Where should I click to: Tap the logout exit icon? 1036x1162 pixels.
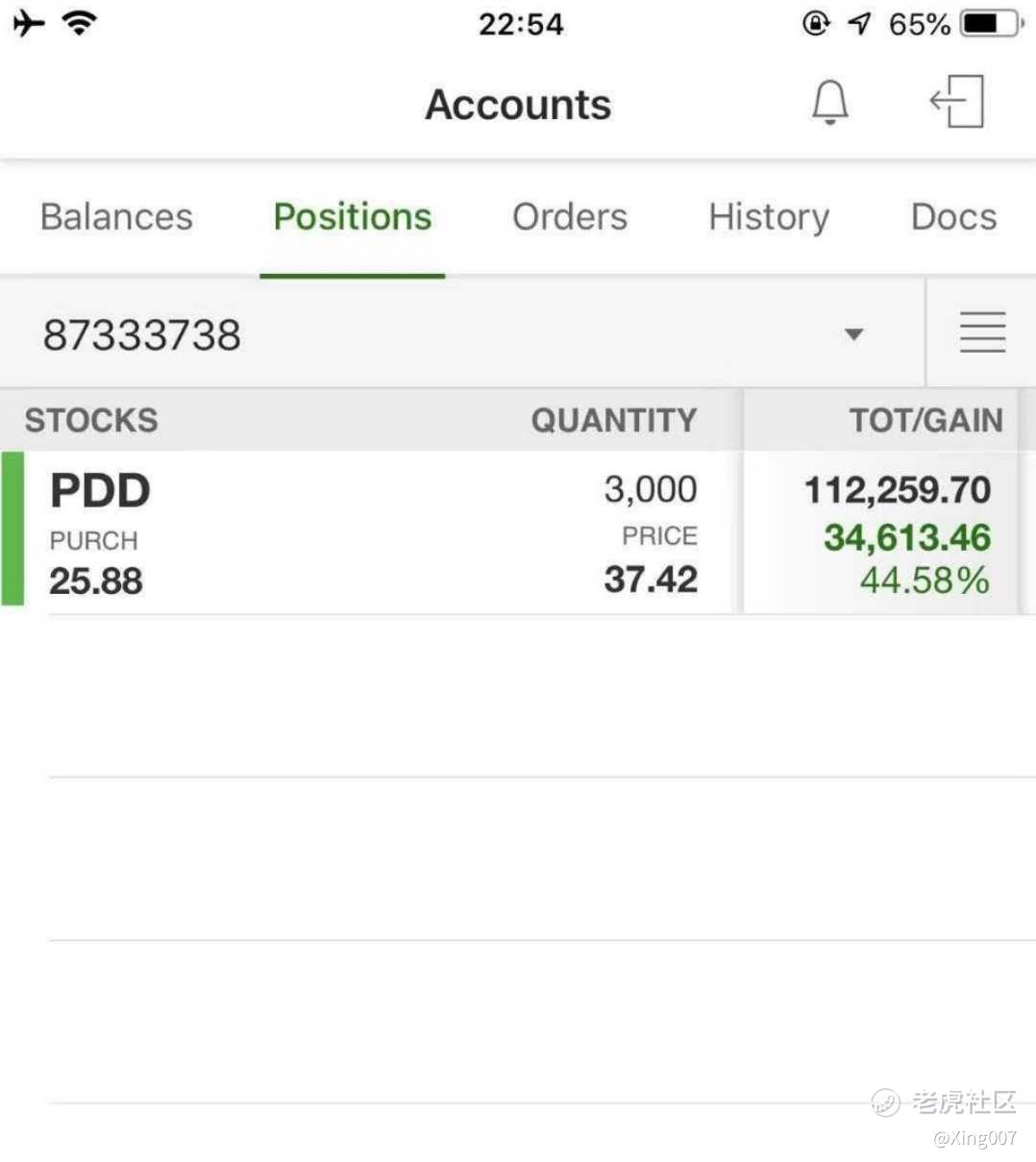tap(957, 101)
